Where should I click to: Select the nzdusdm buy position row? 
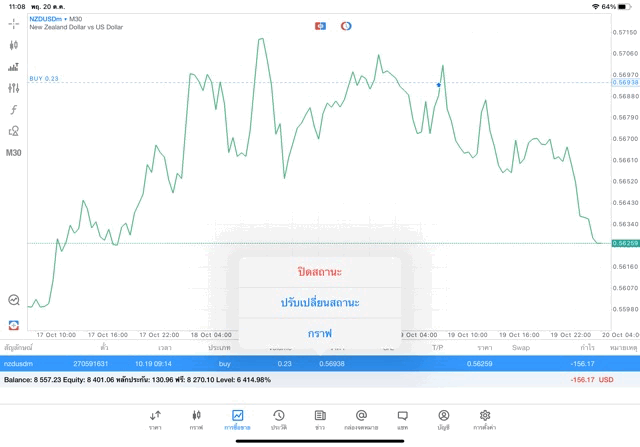[x=320, y=363]
